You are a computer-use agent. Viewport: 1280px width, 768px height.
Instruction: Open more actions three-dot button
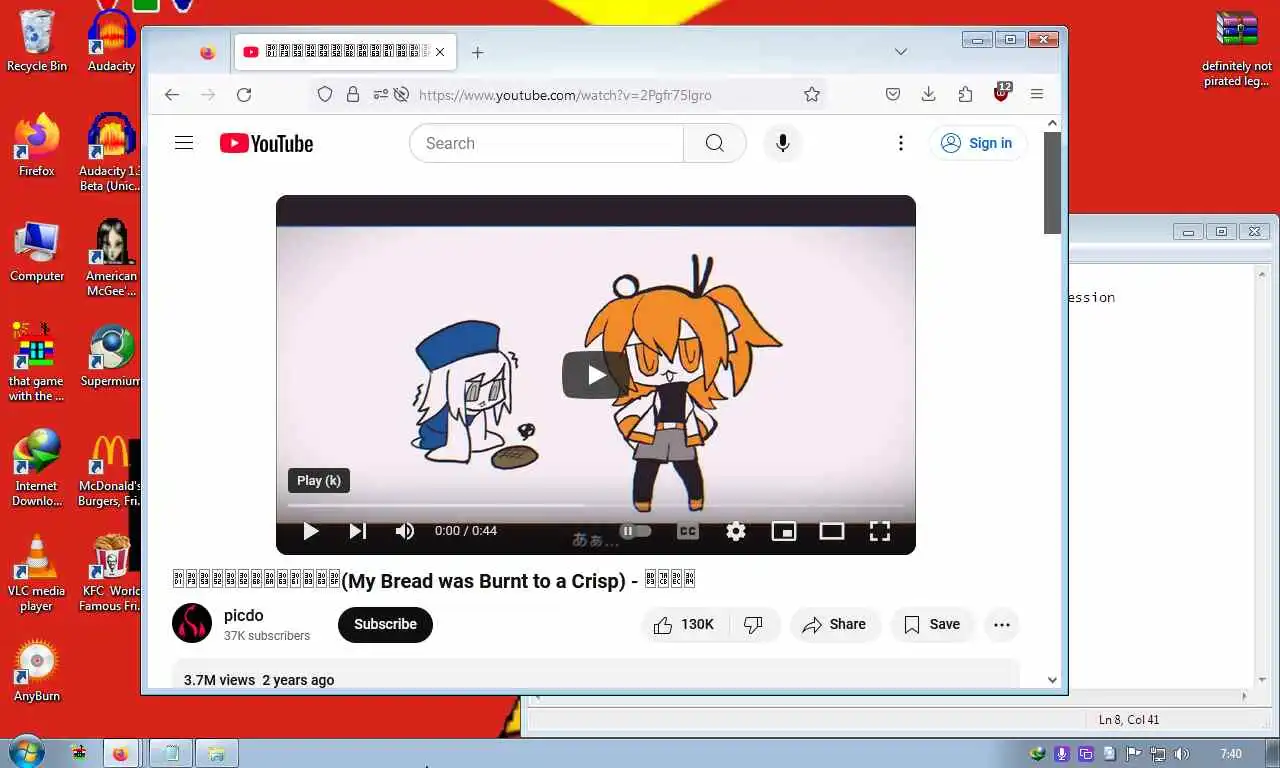coord(1002,624)
